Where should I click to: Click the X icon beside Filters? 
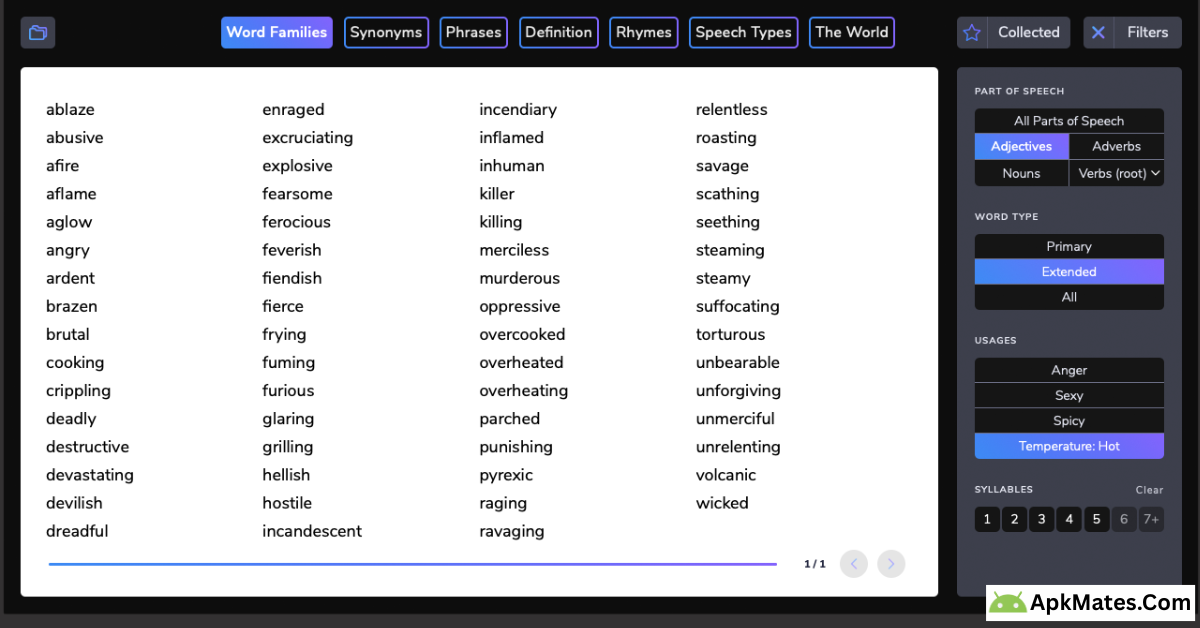coord(1097,31)
